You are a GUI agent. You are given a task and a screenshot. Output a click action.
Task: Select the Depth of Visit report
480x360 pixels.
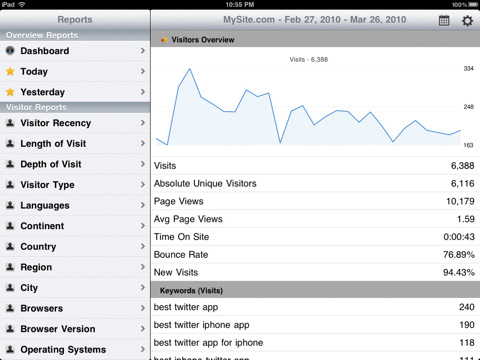click(75, 164)
